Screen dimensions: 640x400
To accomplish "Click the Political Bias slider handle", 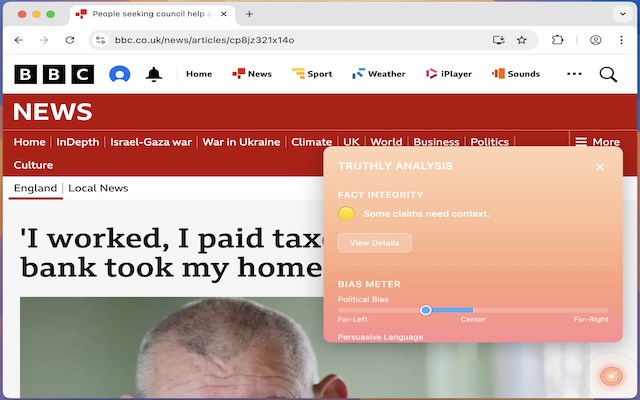I will (426, 310).
